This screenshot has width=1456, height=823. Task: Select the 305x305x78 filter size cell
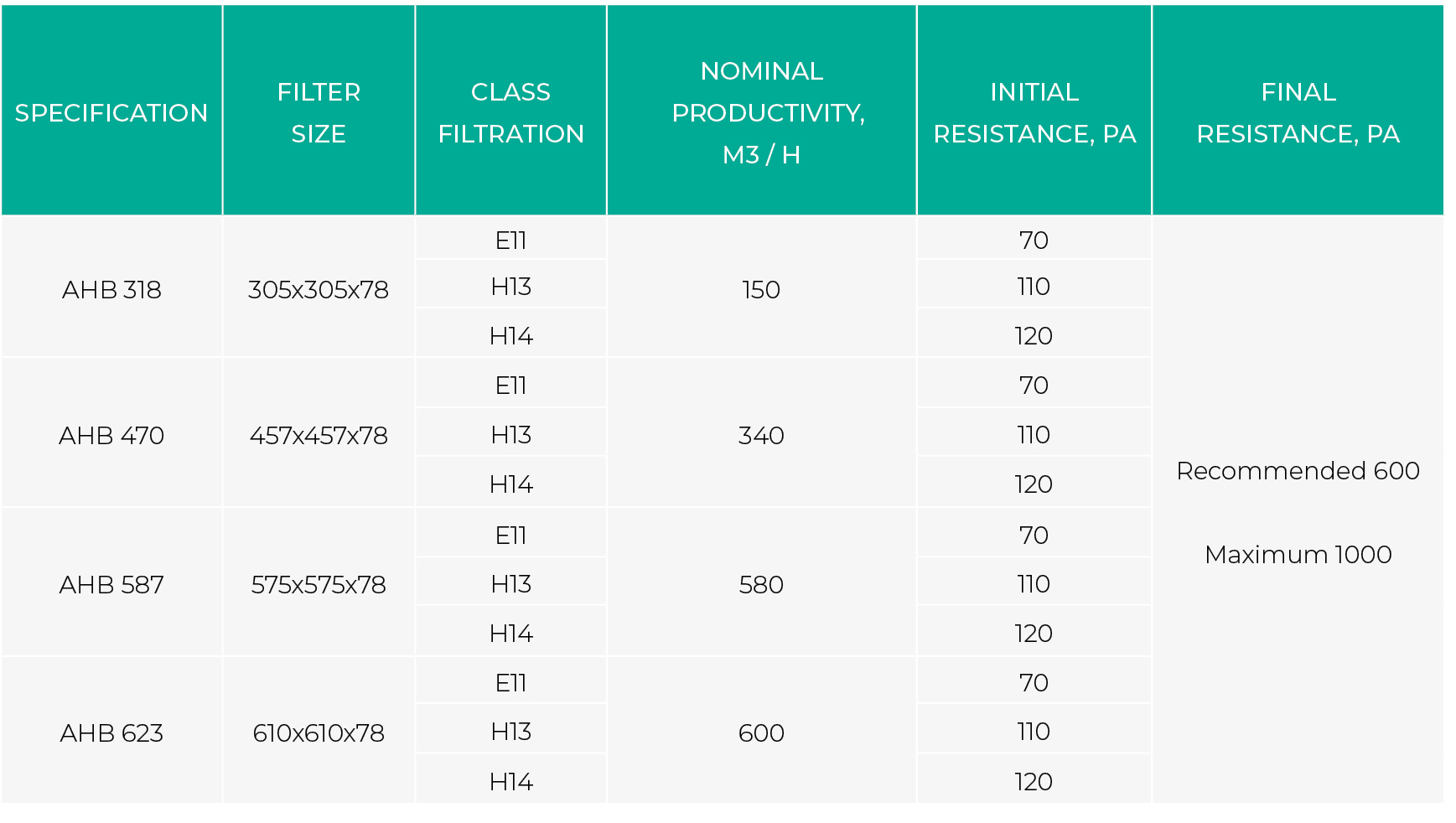319,289
